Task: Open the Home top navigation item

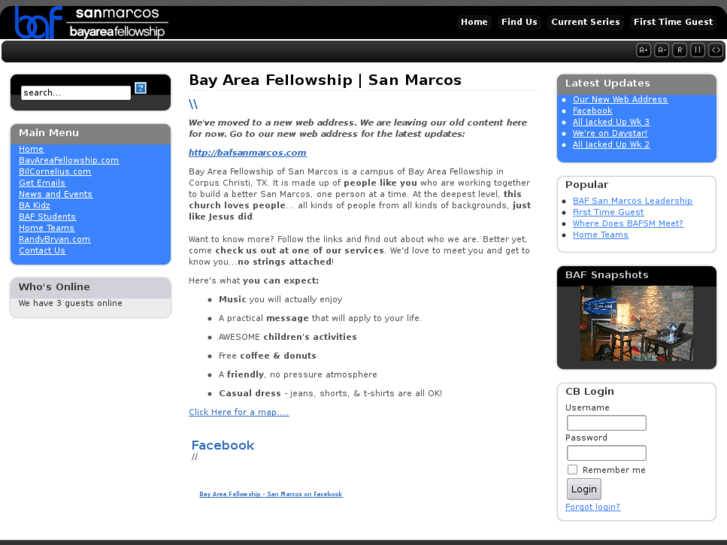Action: [x=474, y=22]
